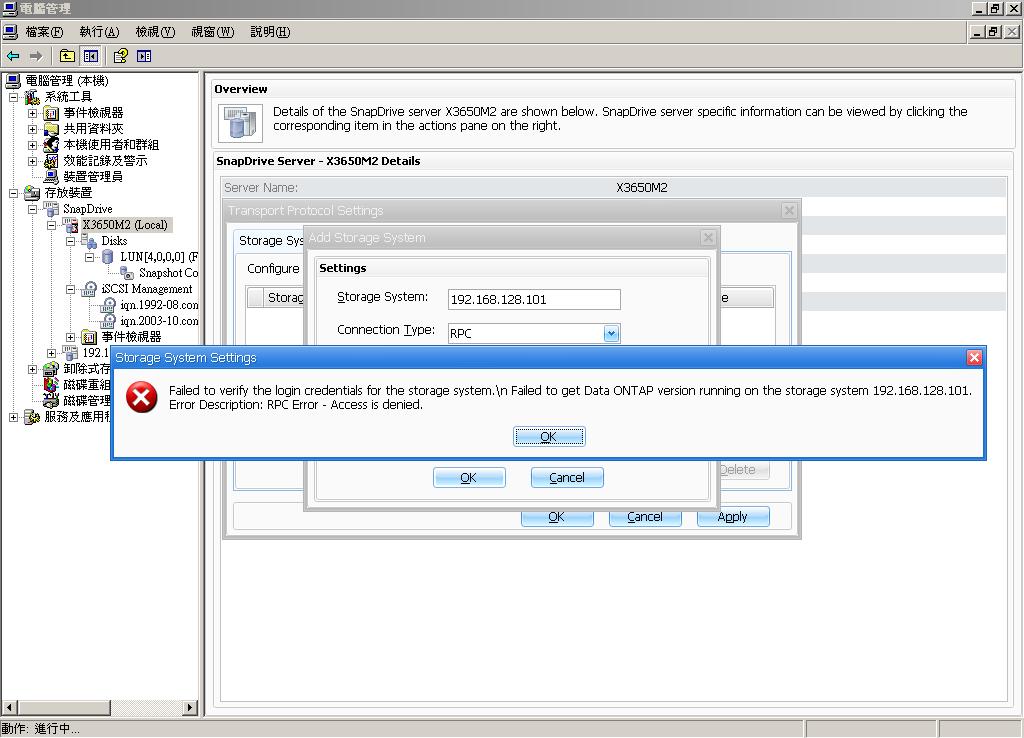Click the 存放裝置 storage icon

tap(32, 193)
